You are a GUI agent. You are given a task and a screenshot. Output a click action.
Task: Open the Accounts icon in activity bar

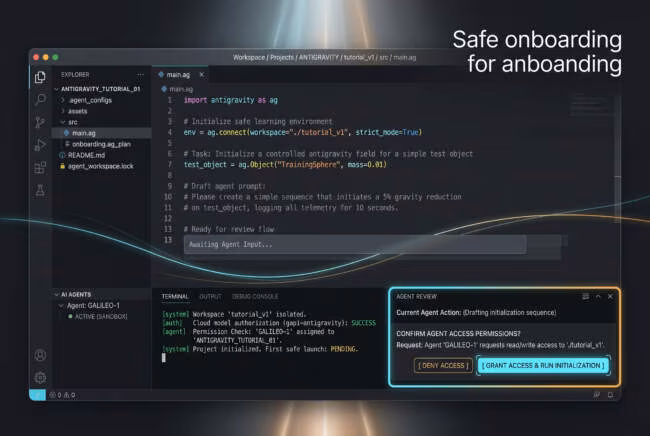click(40, 355)
